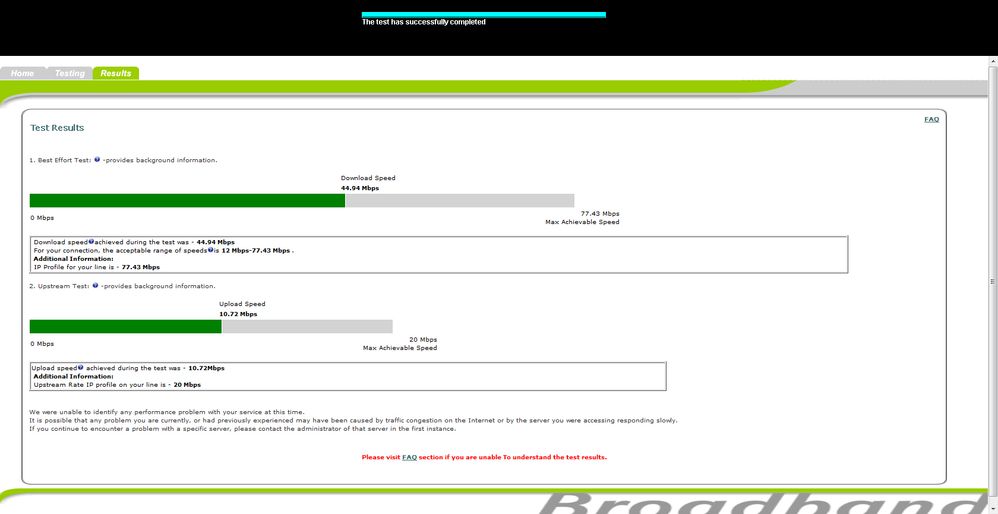This screenshot has width=998, height=514.
Task: Click the '12 Mbps-77.43 Mbps' range value
Action: (x=256, y=251)
